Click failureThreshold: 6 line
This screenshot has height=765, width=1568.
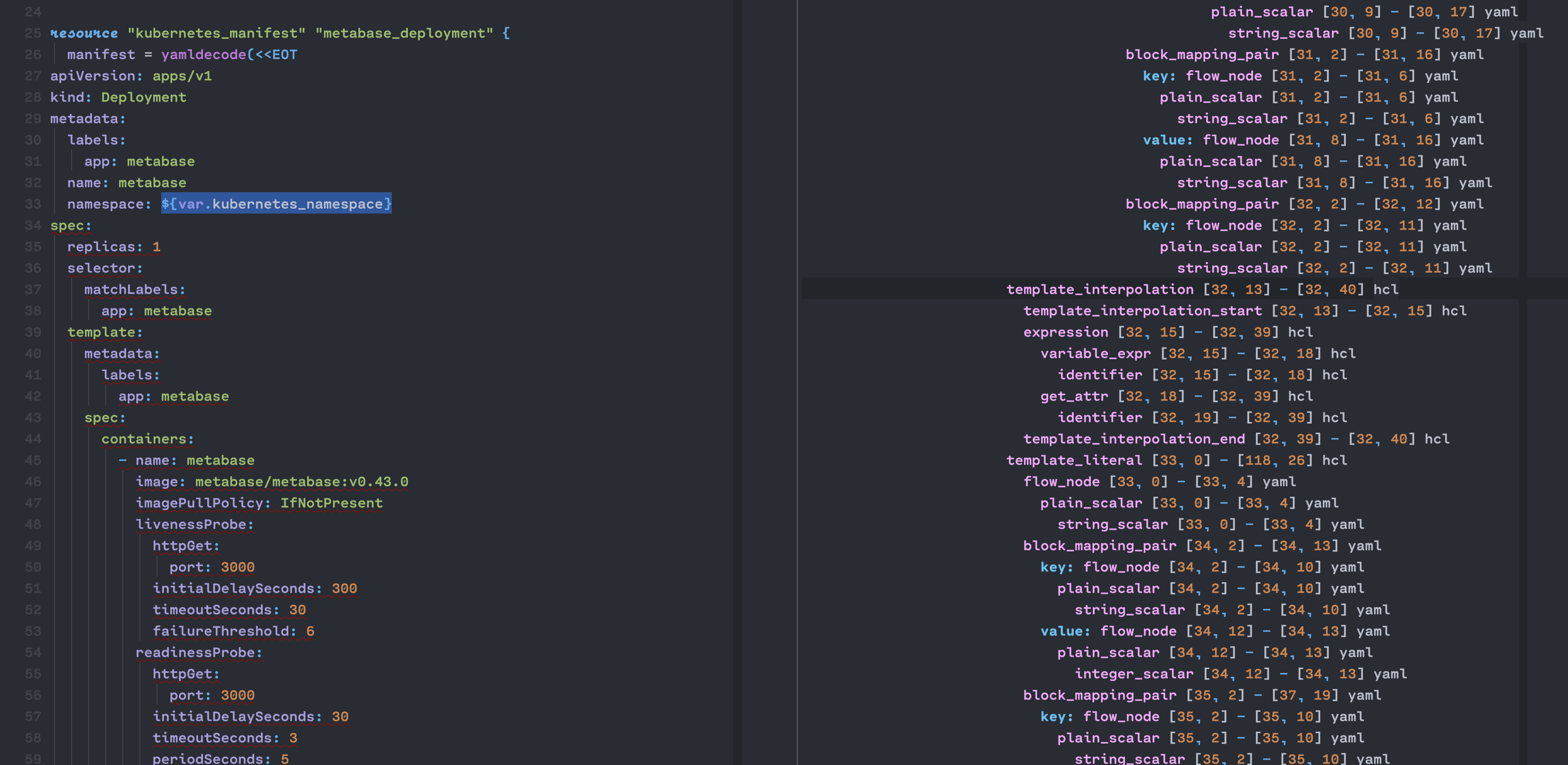click(x=233, y=631)
